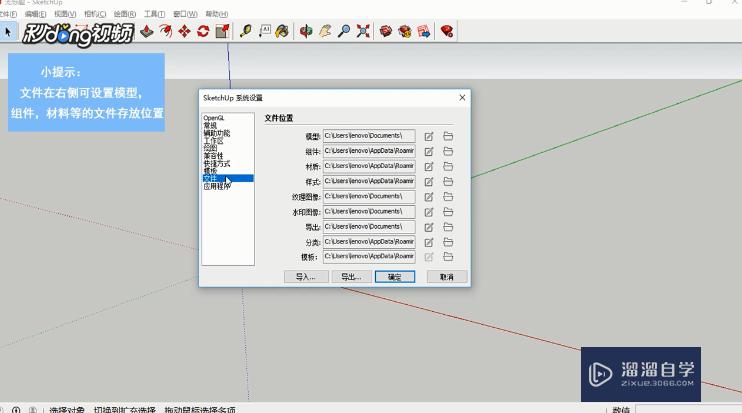Open the 编辑(E) menu
This screenshot has width=742, height=413.
tap(35, 14)
